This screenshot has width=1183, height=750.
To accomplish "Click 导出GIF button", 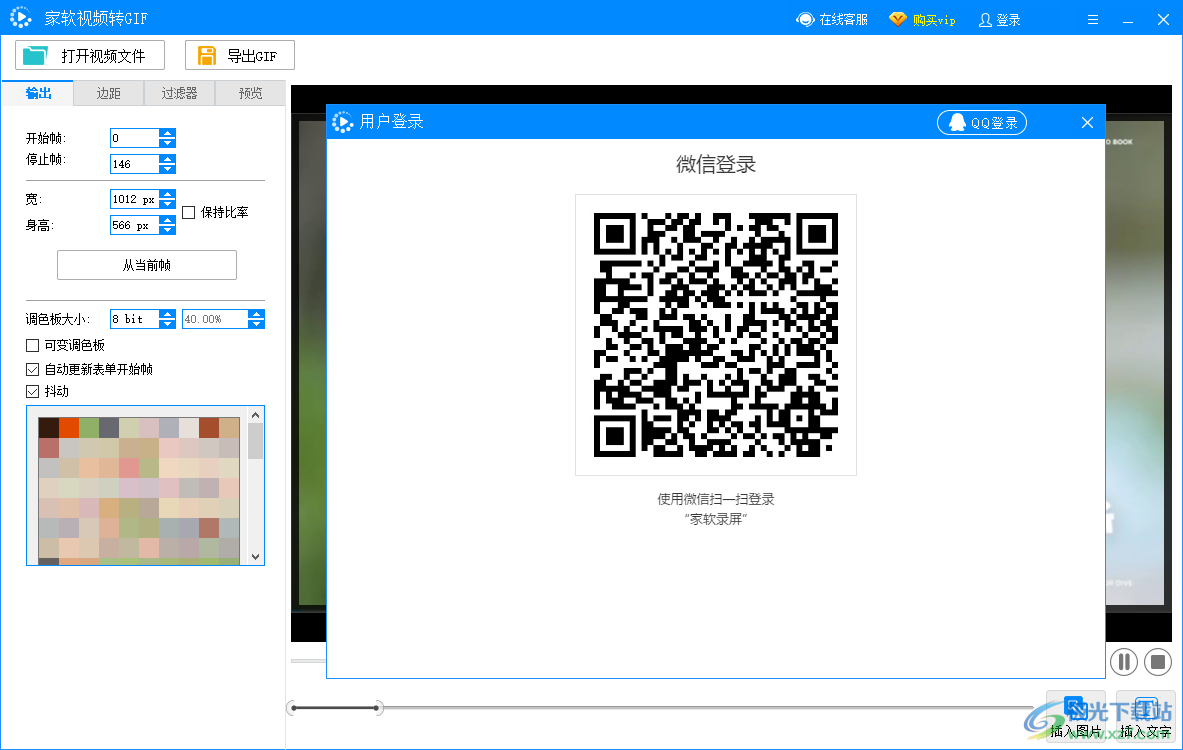I will pyautogui.click(x=239, y=55).
